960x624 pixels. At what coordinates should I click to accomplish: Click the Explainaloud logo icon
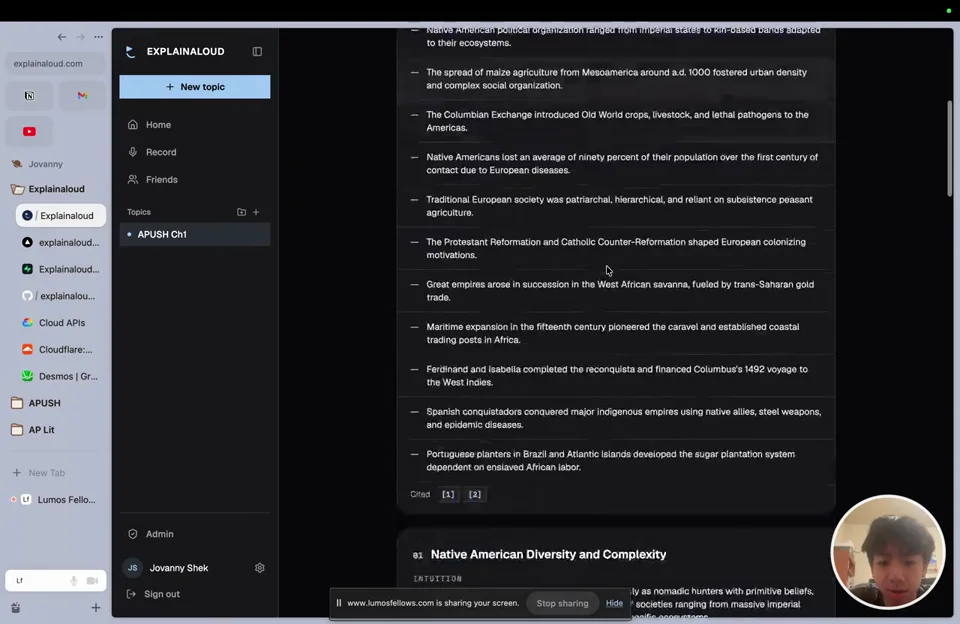(x=130, y=51)
